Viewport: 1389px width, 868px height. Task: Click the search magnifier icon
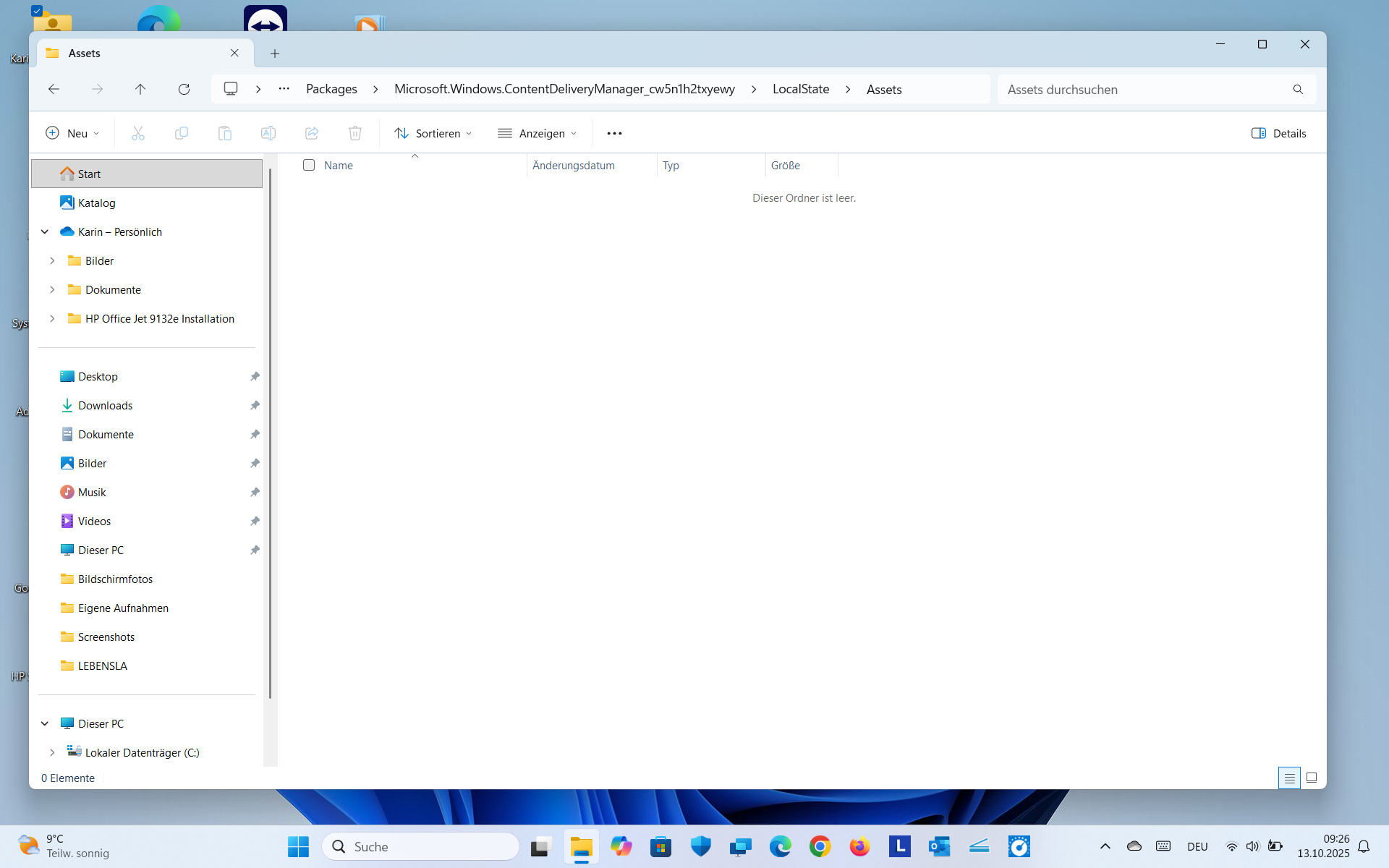tap(1298, 90)
